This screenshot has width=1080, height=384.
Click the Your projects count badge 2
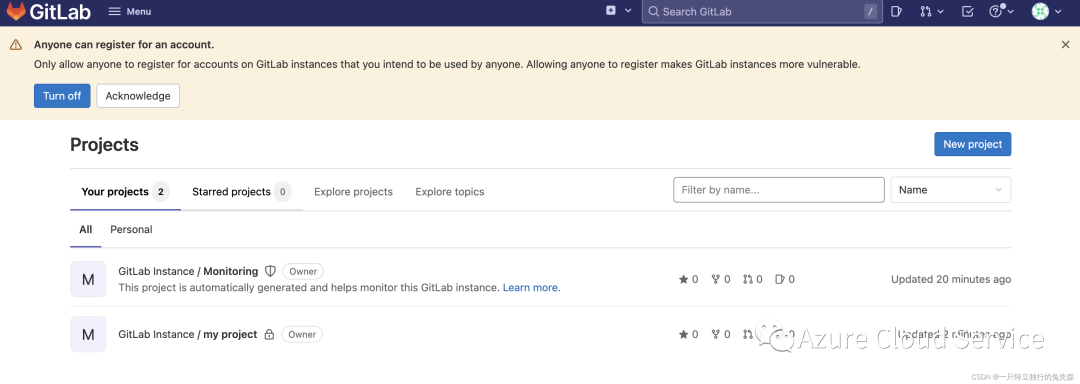(161, 191)
